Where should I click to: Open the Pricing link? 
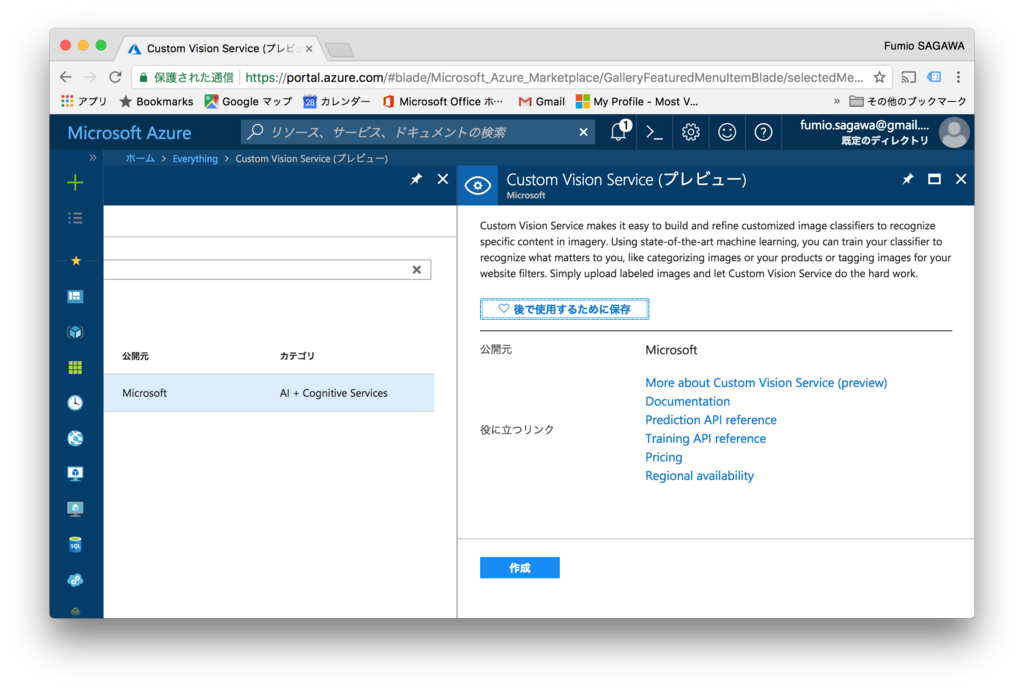tap(664, 457)
